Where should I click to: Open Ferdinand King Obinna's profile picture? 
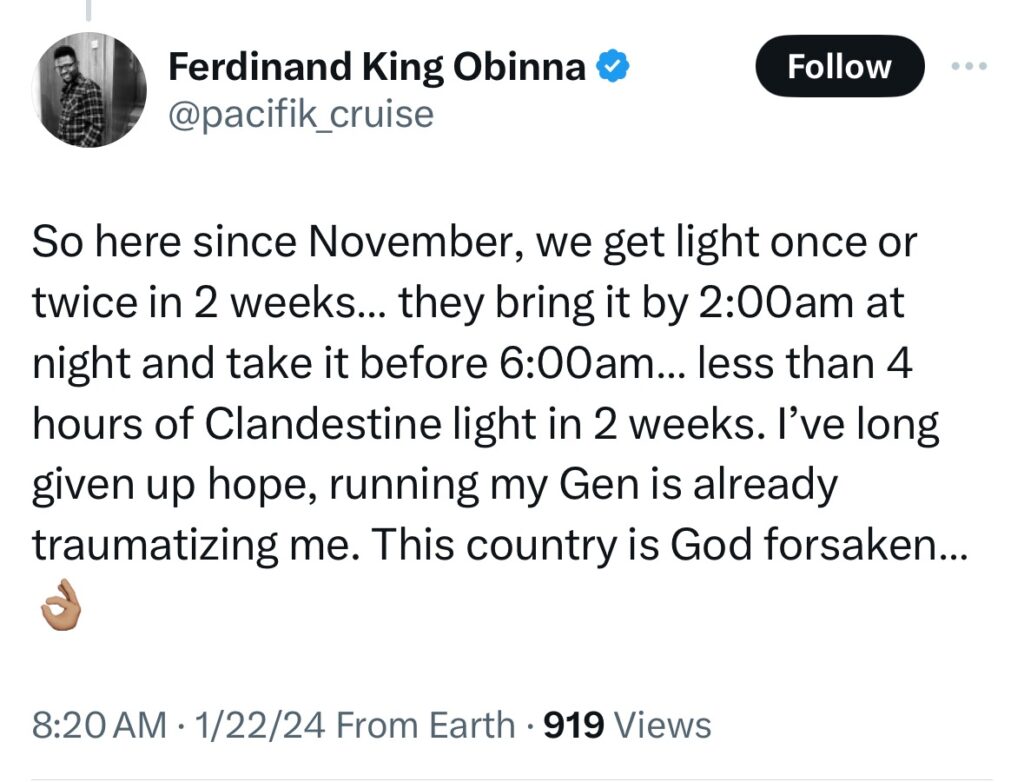tap(89, 90)
